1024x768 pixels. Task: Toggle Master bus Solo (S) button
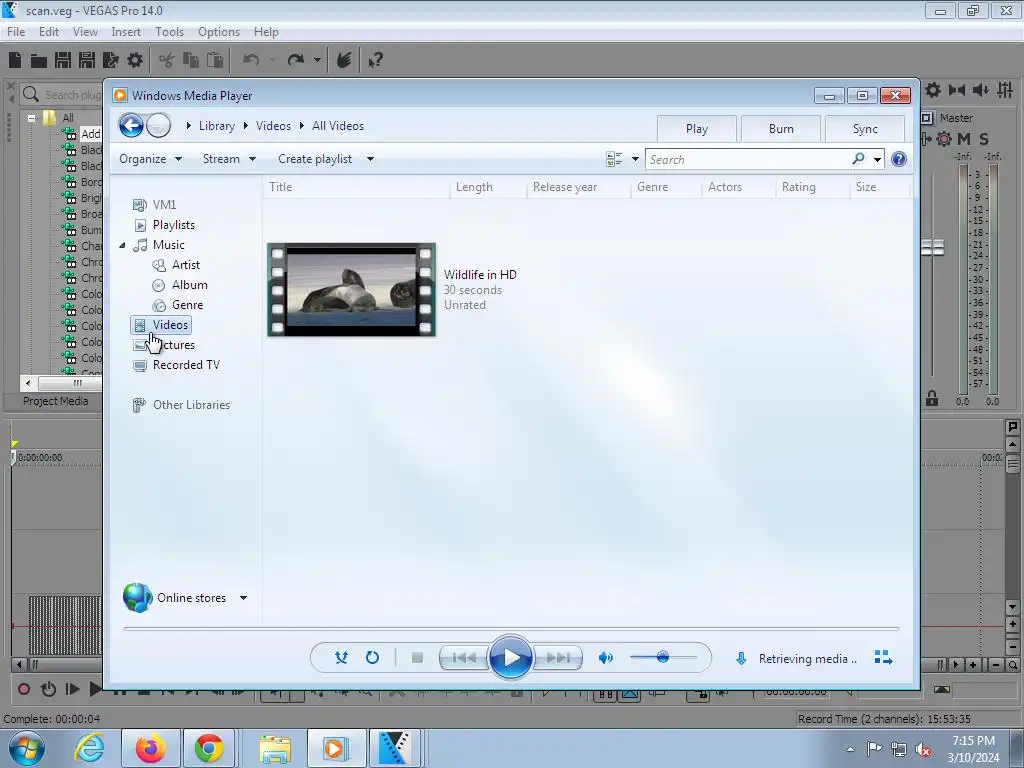(x=984, y=138)
